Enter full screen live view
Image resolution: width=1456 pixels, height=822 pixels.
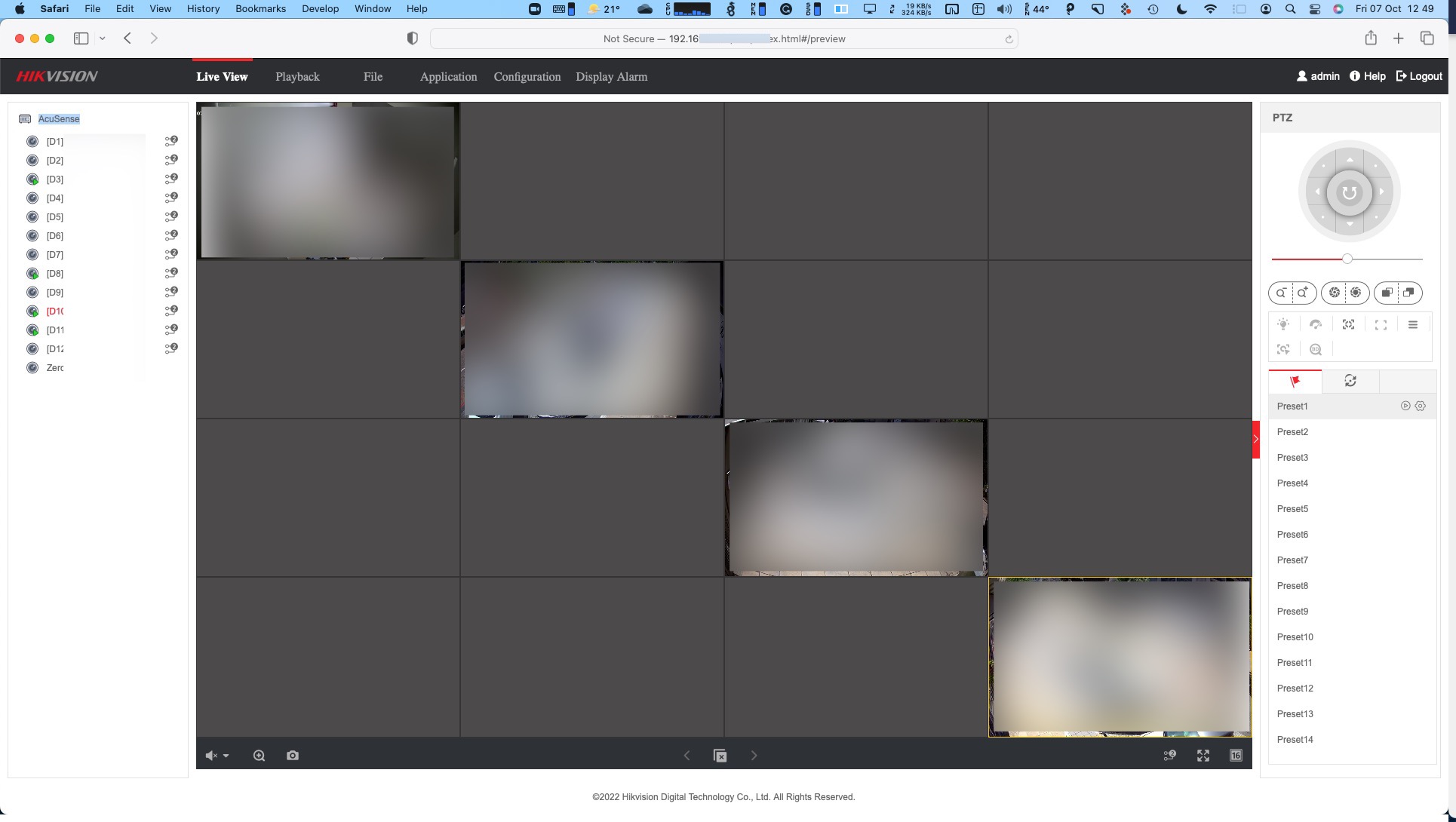point(1203,756)
